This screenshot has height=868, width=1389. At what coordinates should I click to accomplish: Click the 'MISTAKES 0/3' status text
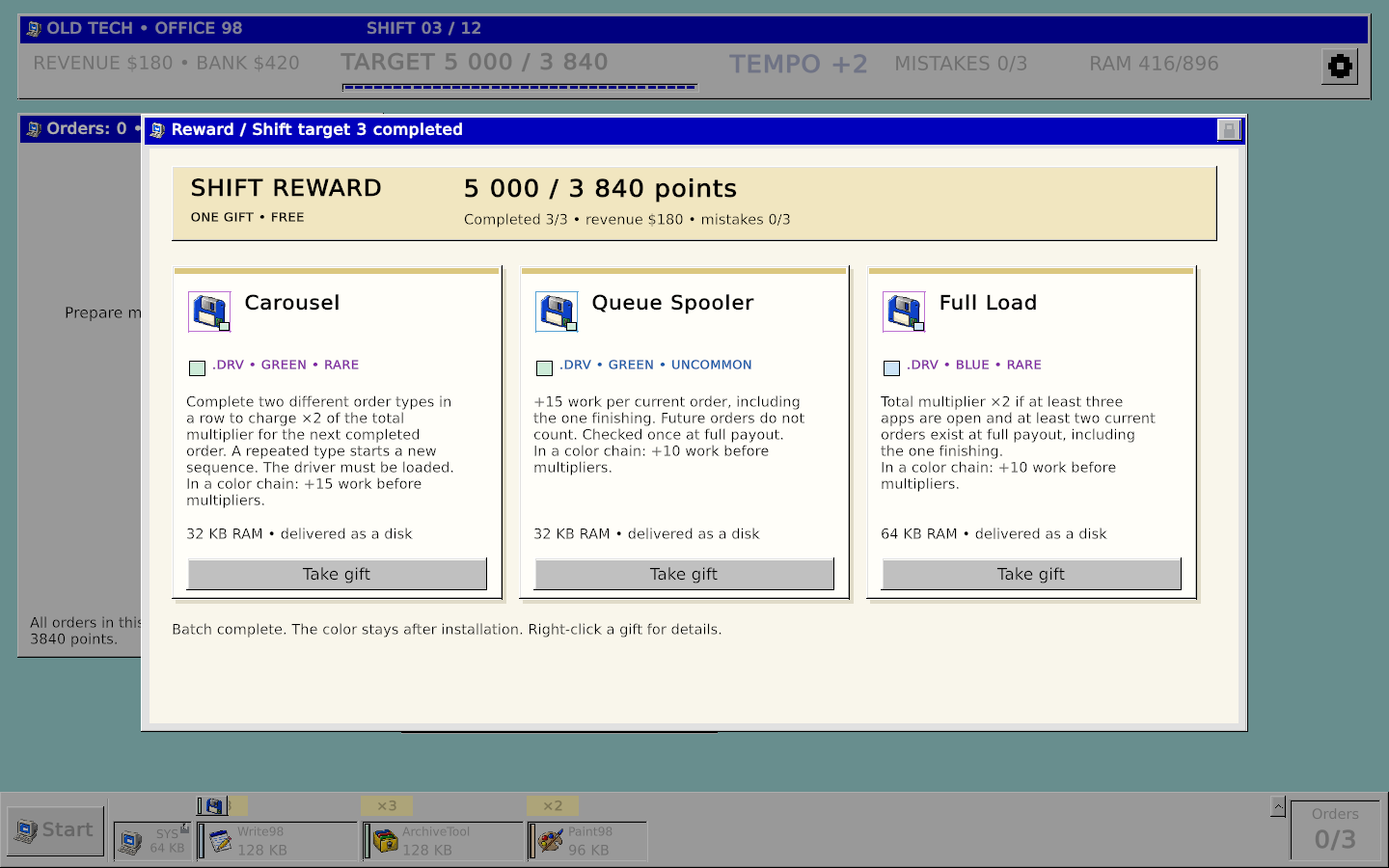[x=961, y=64]
